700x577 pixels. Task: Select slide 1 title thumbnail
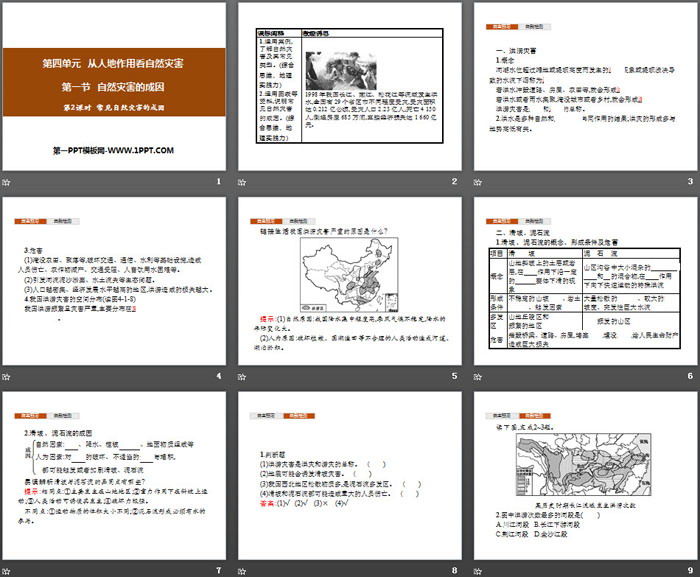click(x=114, y=87)
